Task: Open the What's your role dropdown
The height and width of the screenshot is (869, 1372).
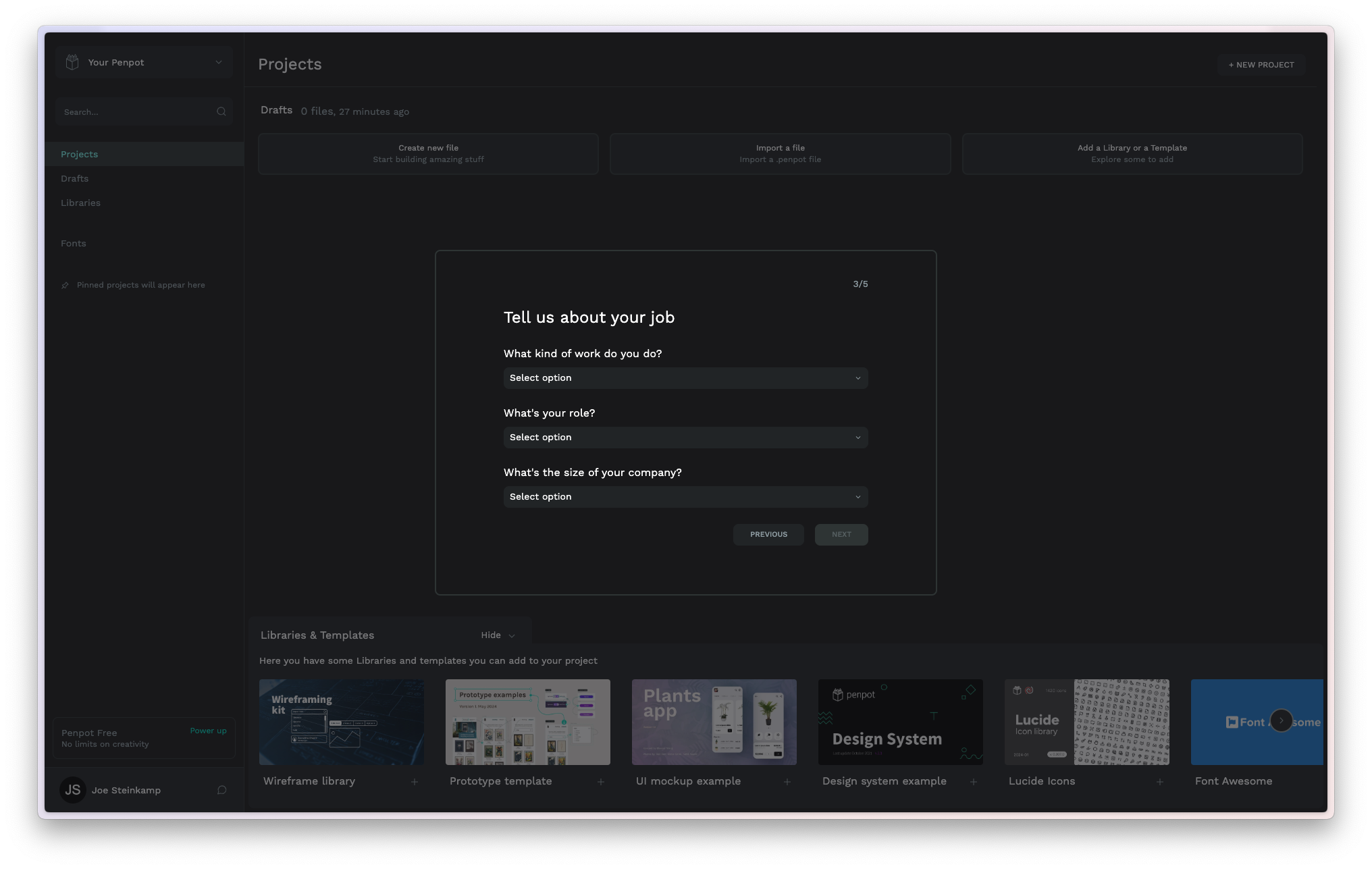Action: click(685, 438)
